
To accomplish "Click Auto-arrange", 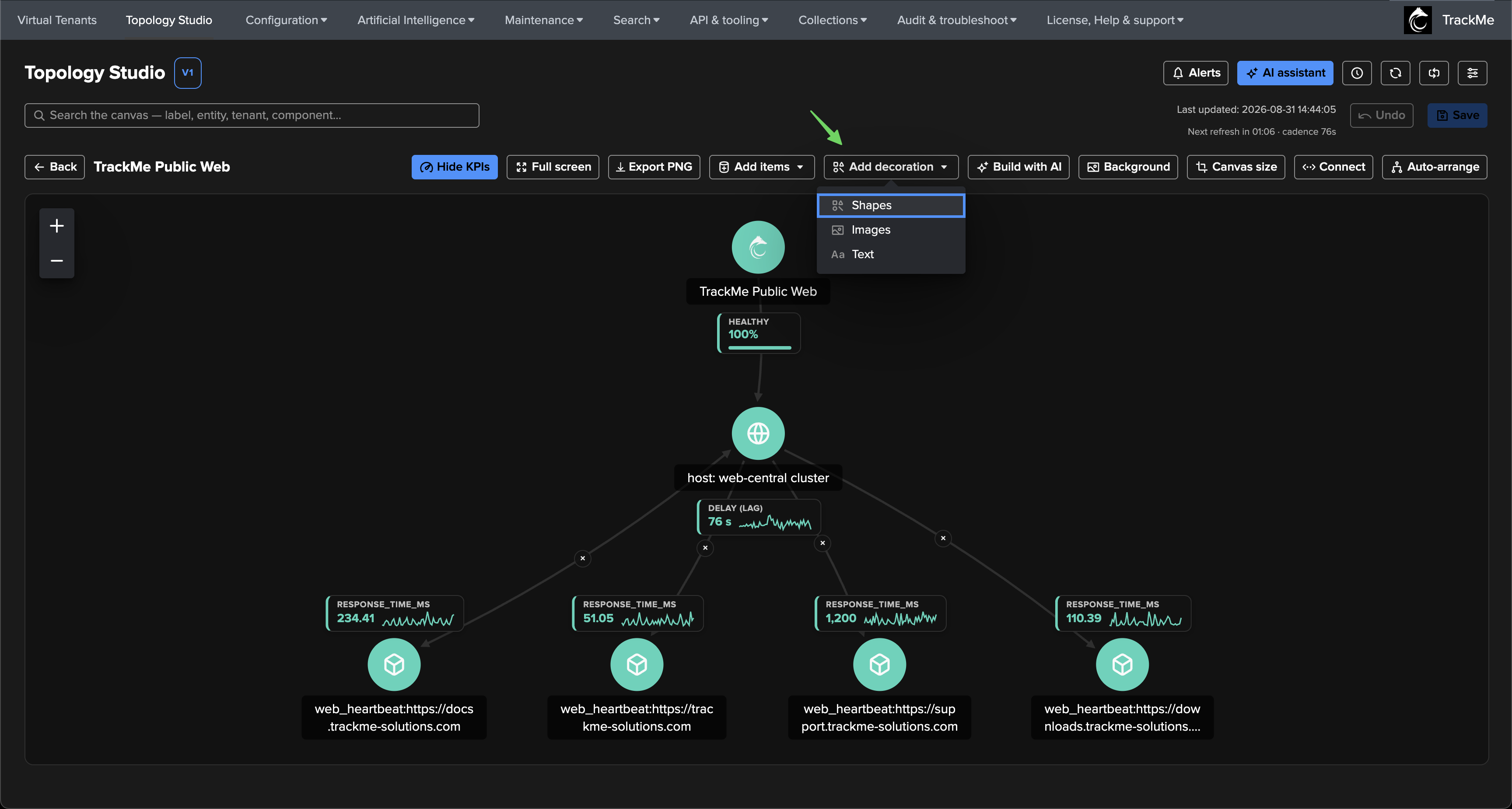I will 1434,167.
